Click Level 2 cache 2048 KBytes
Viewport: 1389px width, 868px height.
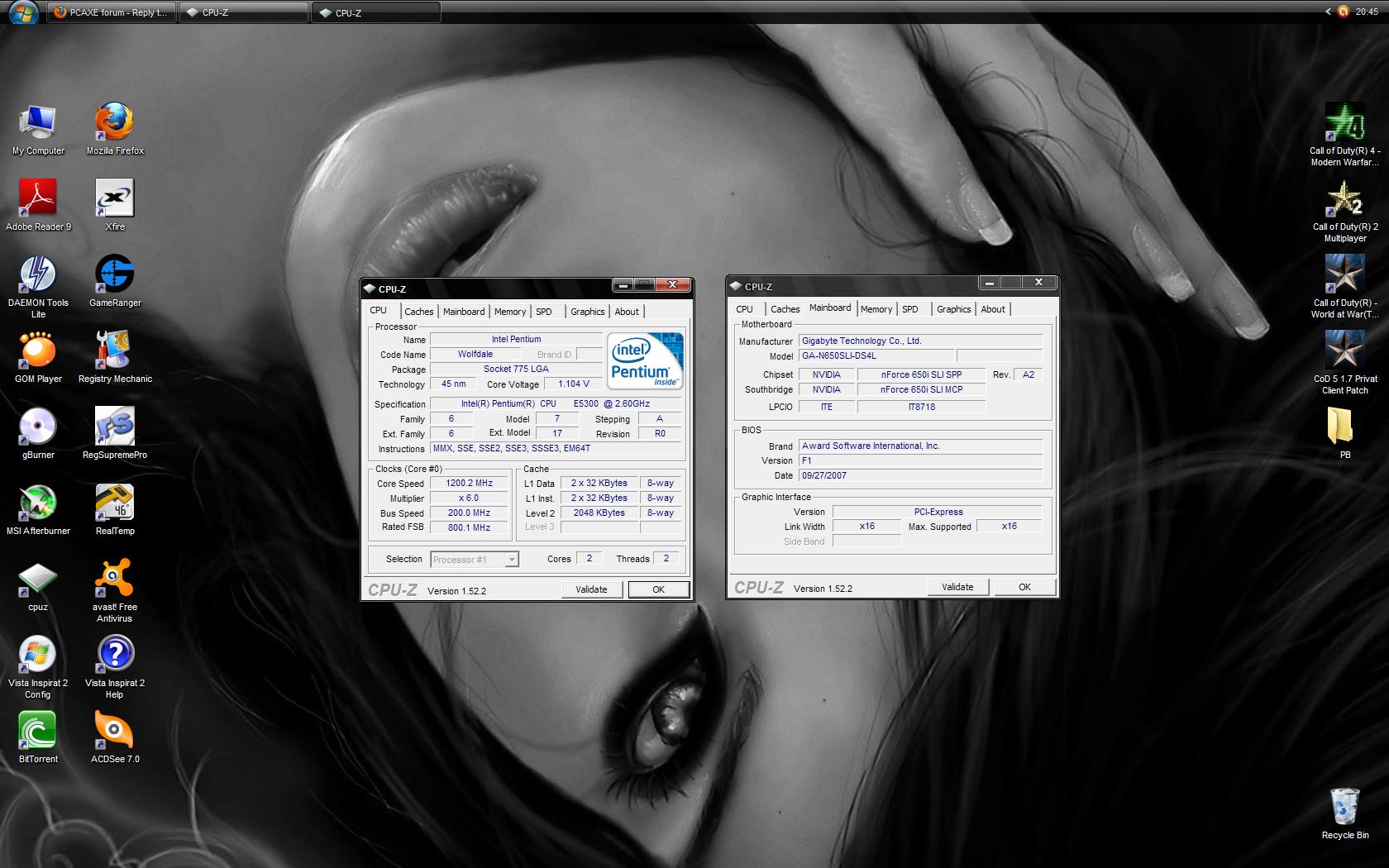click(599, 513)
